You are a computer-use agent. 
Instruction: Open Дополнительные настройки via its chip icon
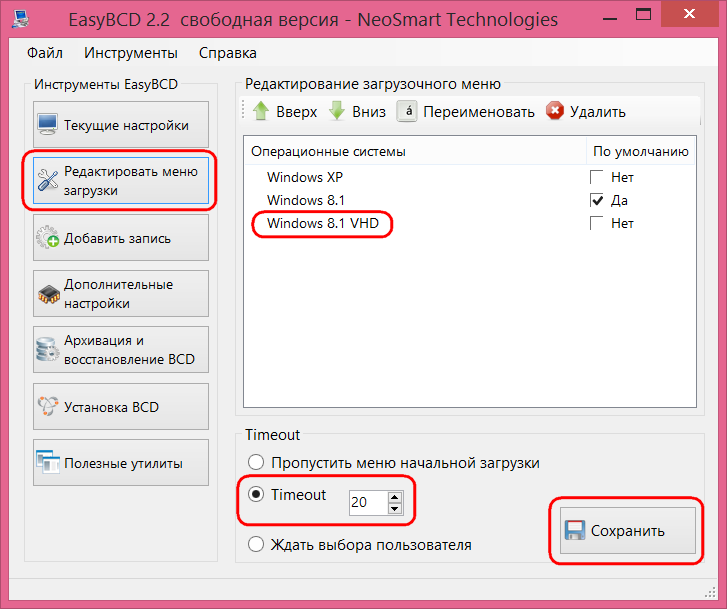click(x=49, y=294)
